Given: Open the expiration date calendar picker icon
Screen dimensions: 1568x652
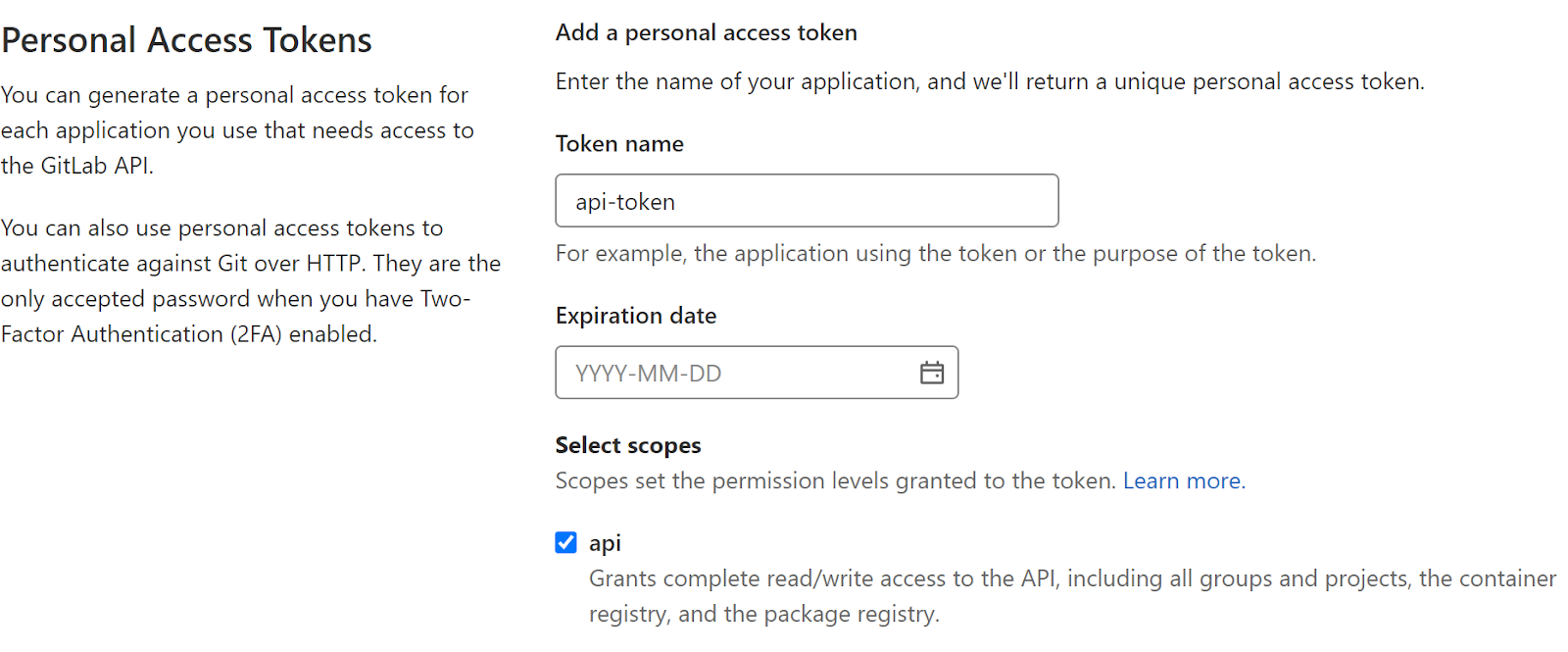Looking at the screenshot, I should (x=932, y=373).
